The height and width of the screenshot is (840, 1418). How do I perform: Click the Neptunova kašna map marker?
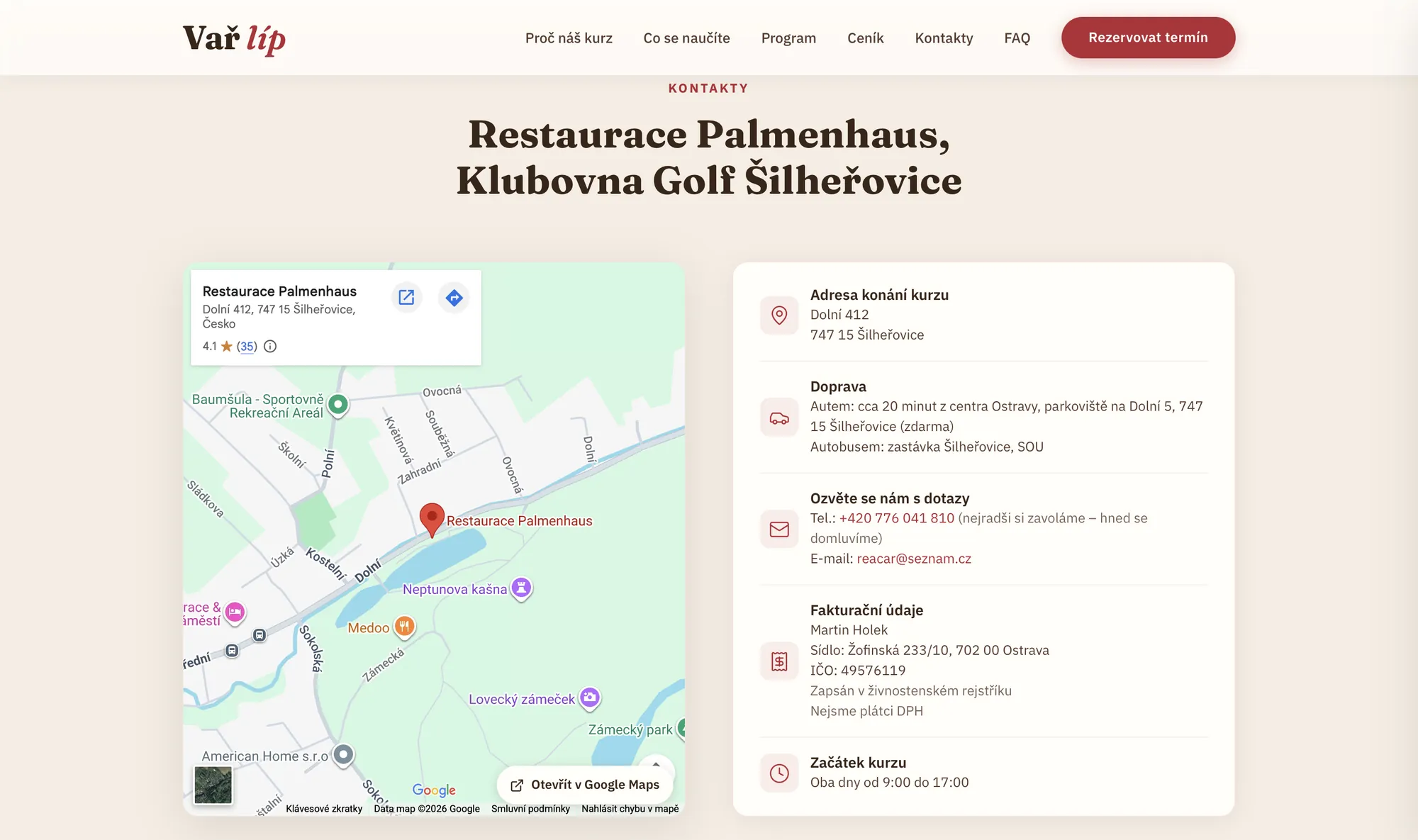(x=522, y=588)
